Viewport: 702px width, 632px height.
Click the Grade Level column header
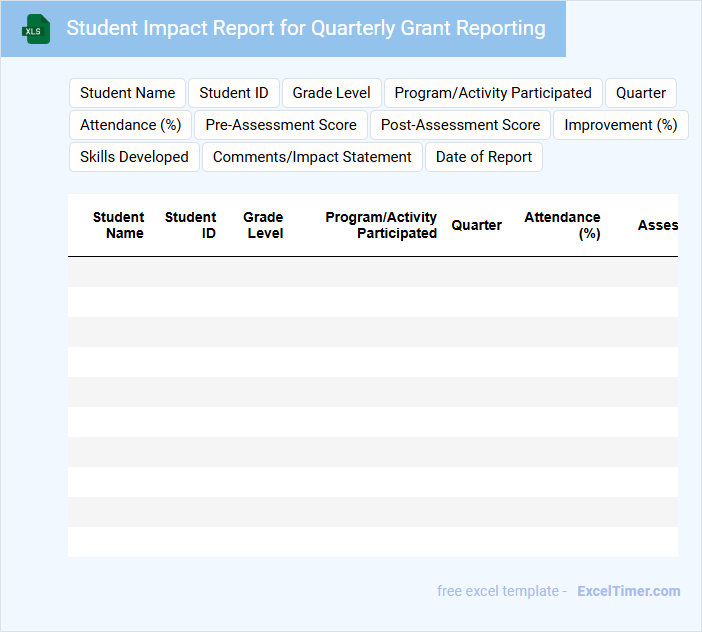[x=263, y=225]
